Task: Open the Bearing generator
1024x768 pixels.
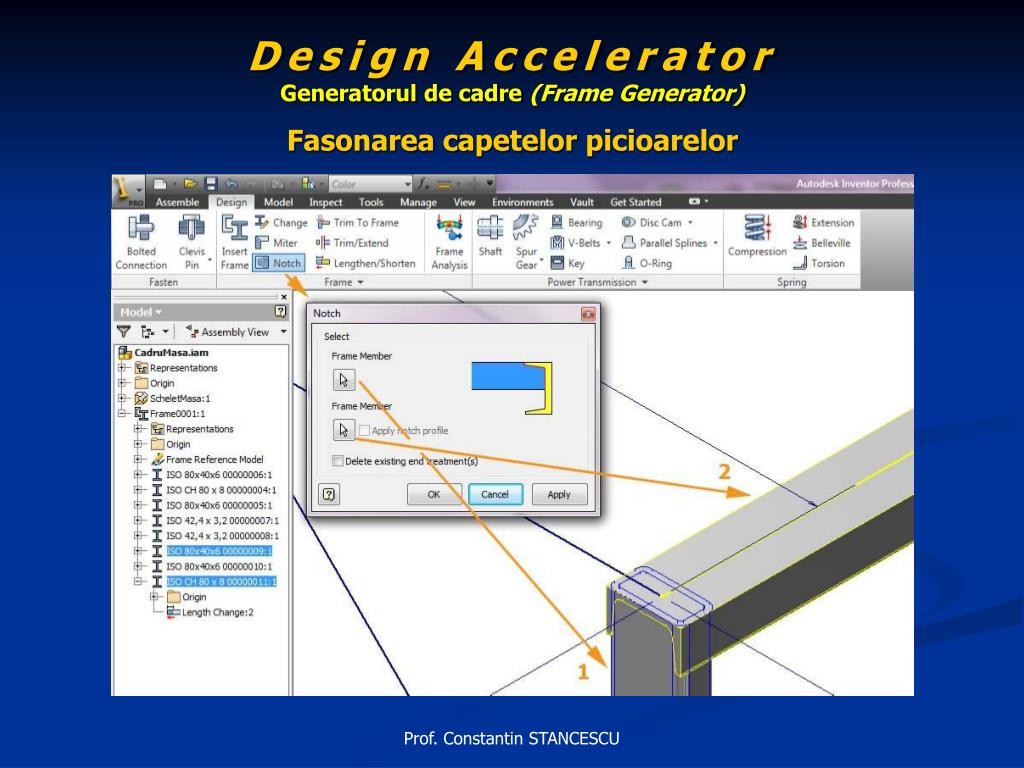Action: (x=577, y=223)
